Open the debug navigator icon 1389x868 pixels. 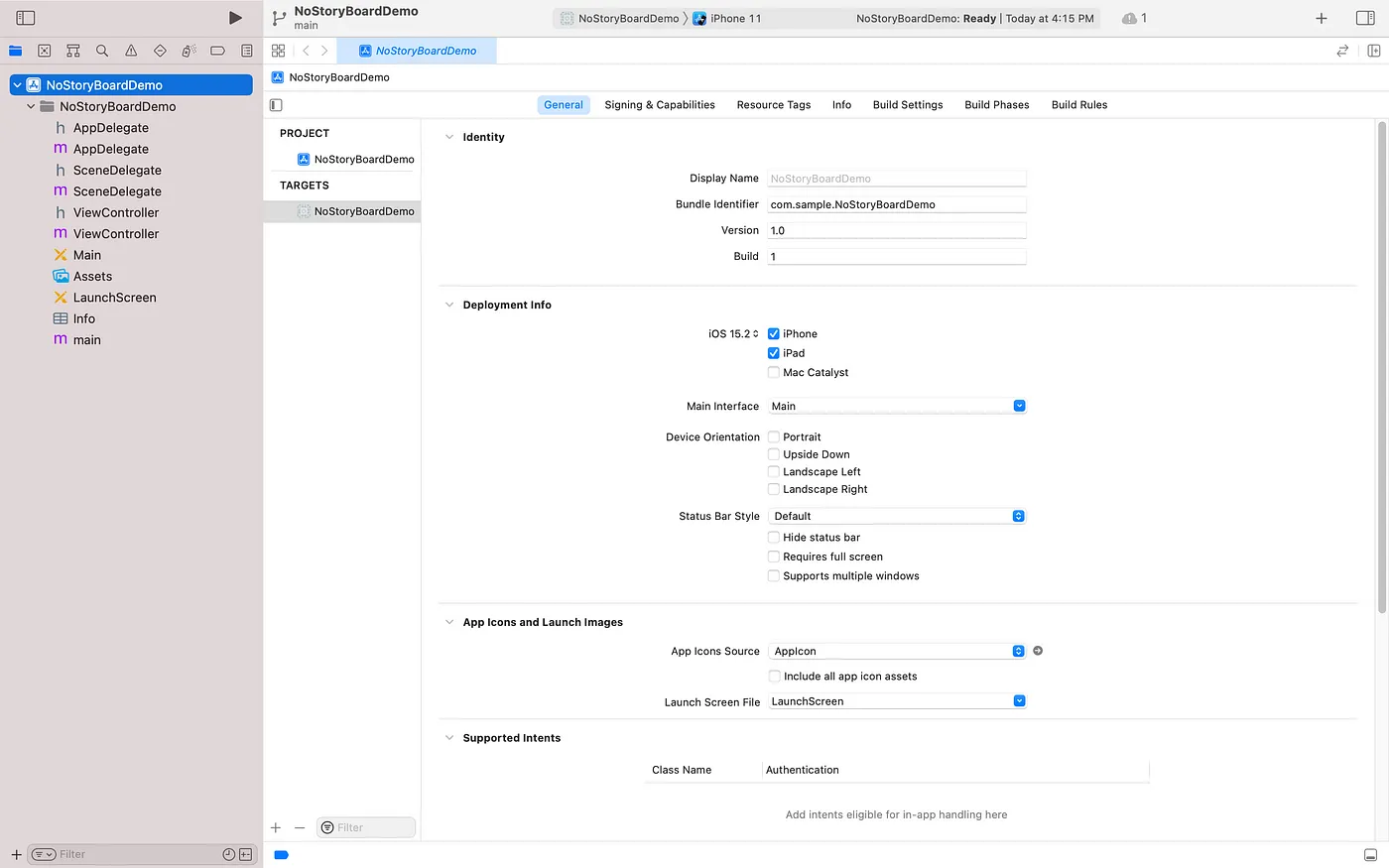[189, 51]
